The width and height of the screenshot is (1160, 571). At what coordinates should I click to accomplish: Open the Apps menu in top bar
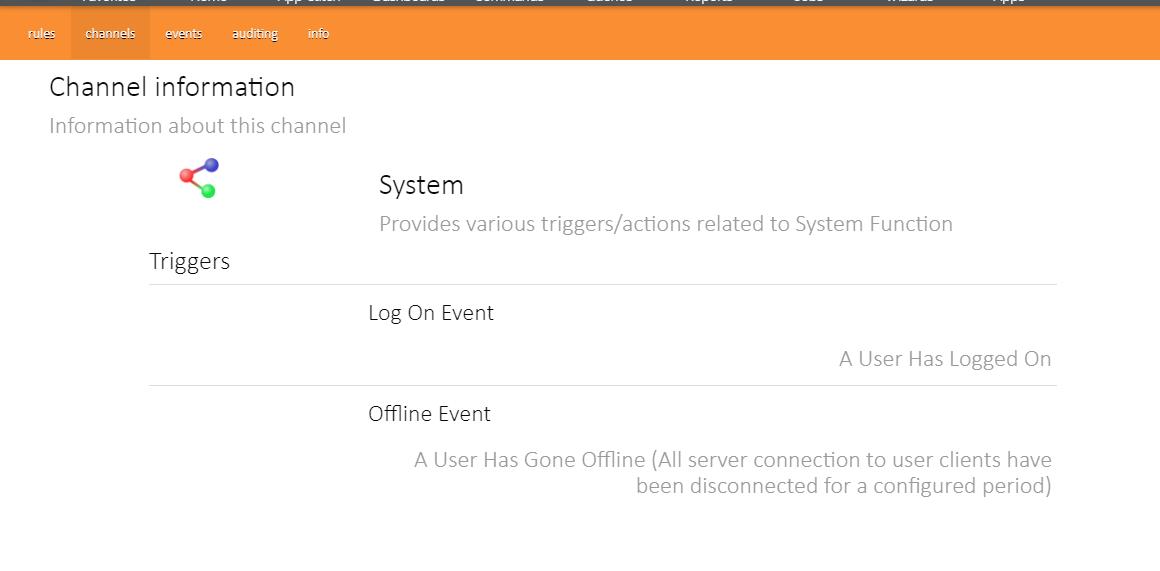(1008, 2)
